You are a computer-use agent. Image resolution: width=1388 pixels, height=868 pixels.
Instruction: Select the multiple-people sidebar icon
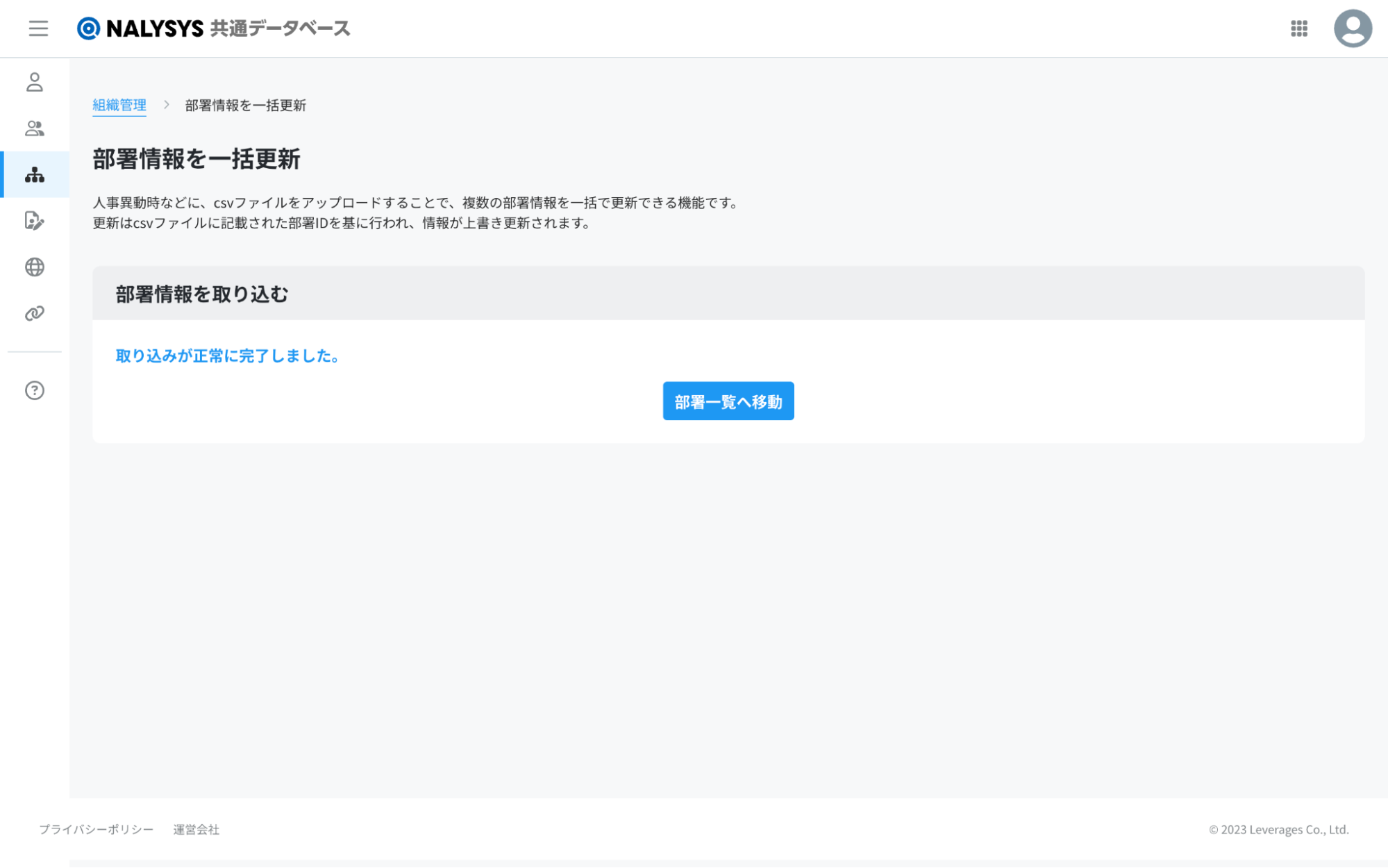coord(35,128)
